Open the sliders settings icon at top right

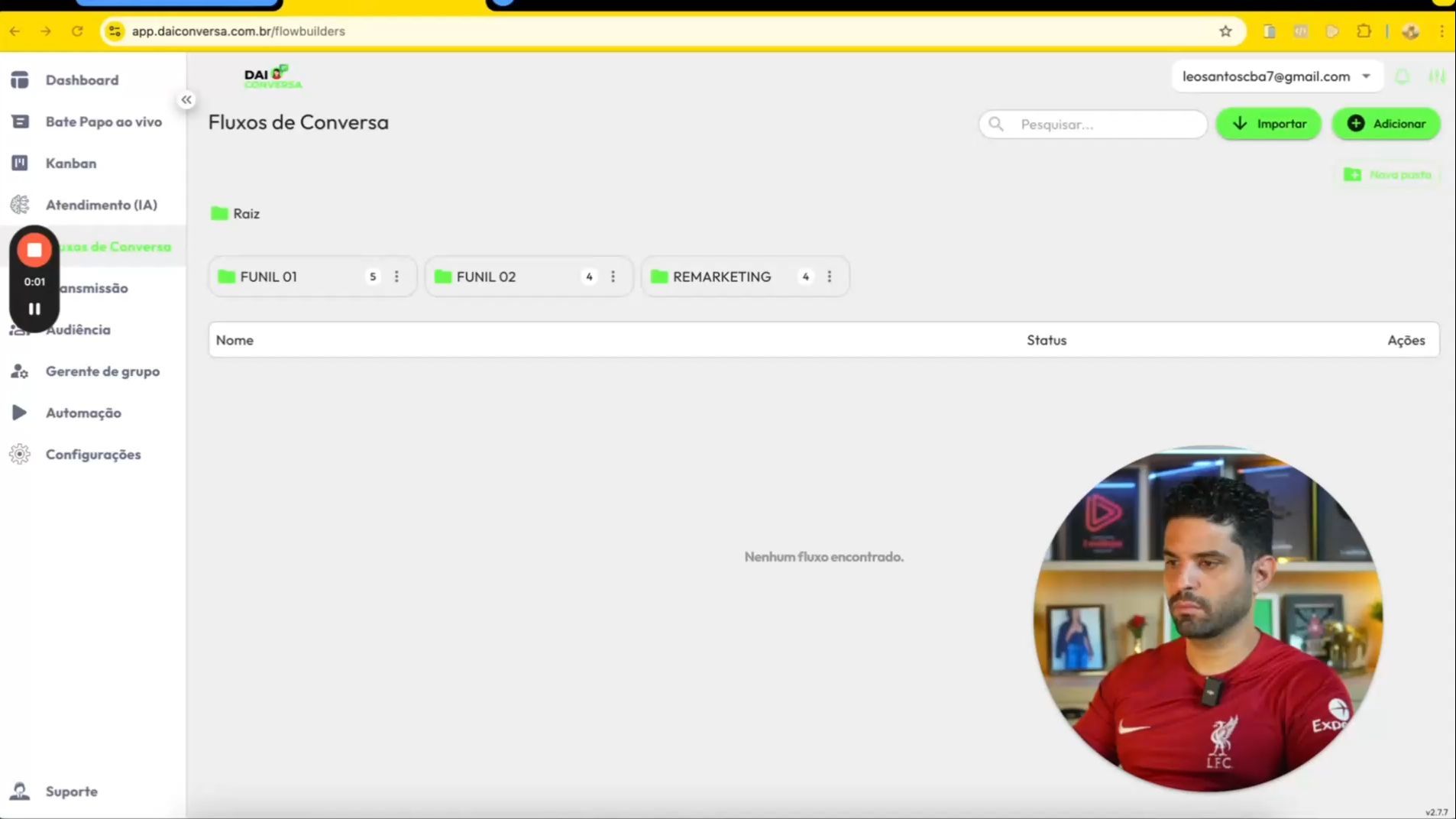point(1437,76)
